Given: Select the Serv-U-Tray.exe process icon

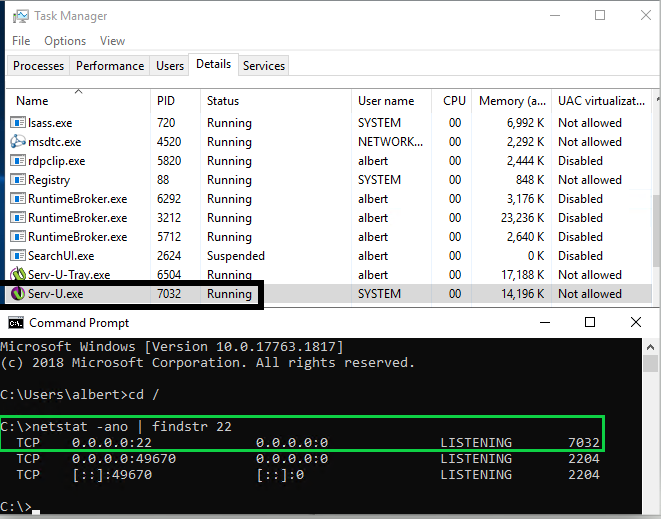Looking at the screenshot, I should (x=18, y=274).
